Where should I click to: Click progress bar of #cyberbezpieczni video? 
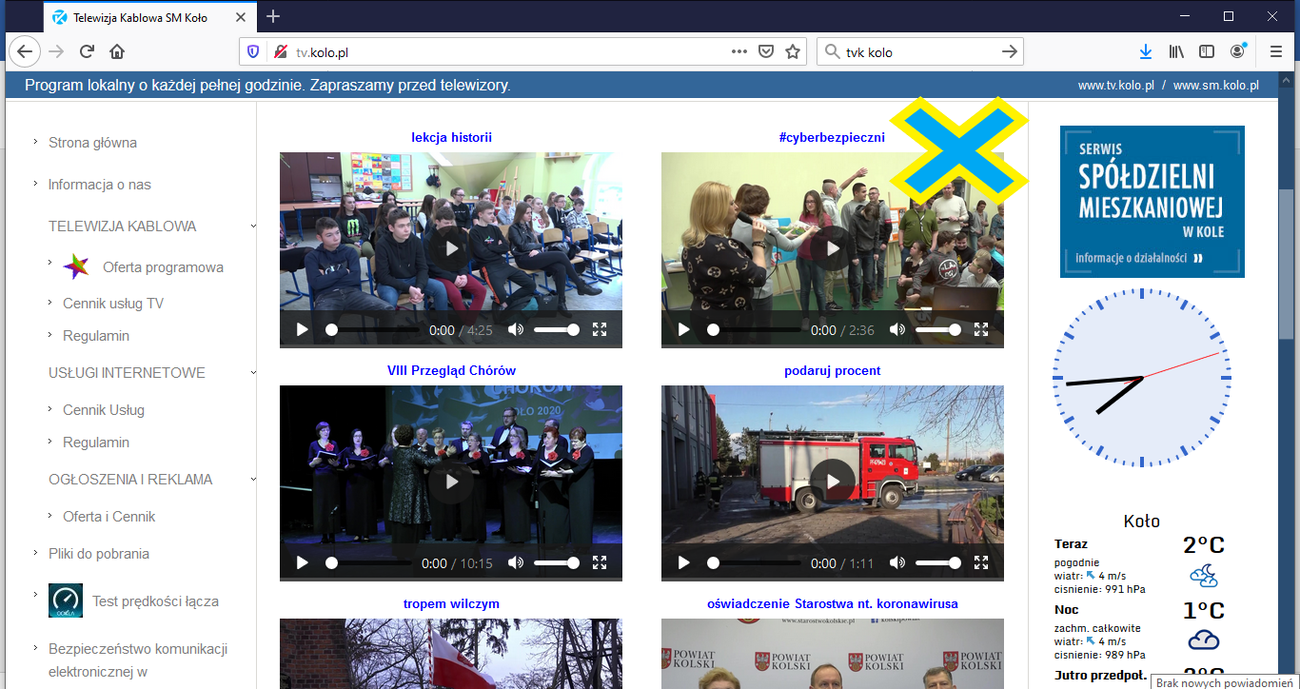(754, 329)
